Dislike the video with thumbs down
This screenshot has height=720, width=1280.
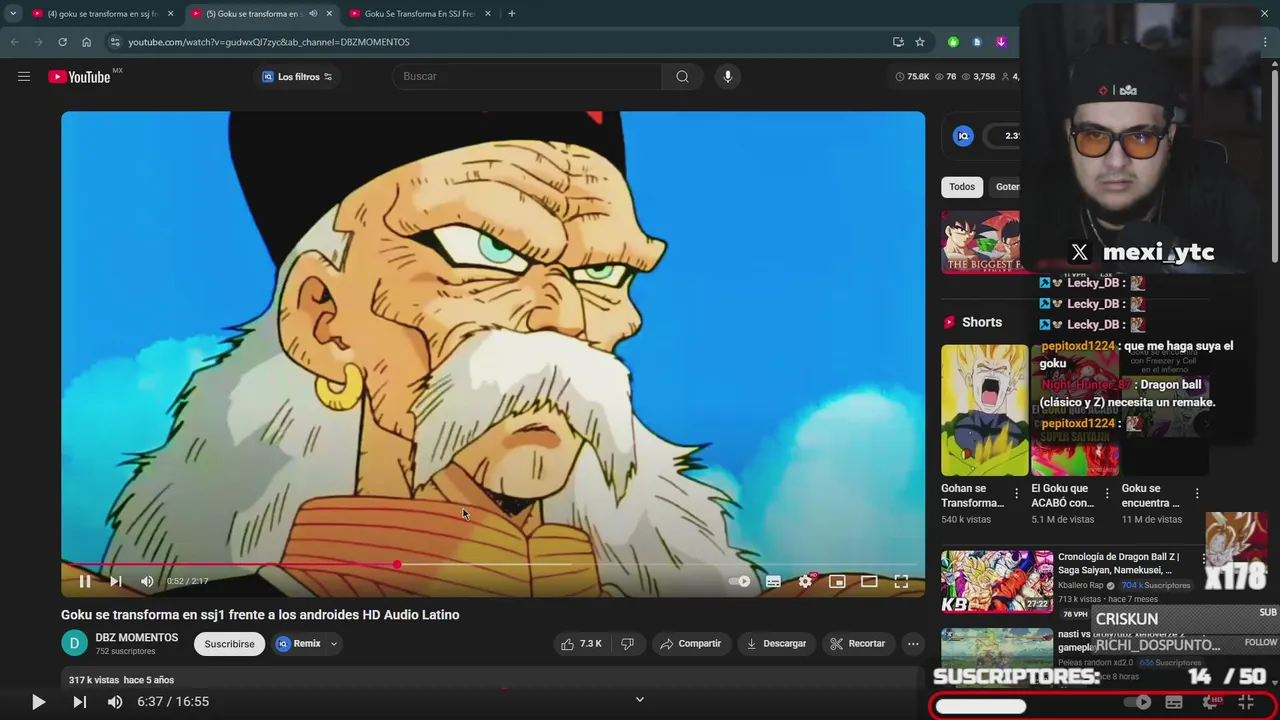click(627, 644)
